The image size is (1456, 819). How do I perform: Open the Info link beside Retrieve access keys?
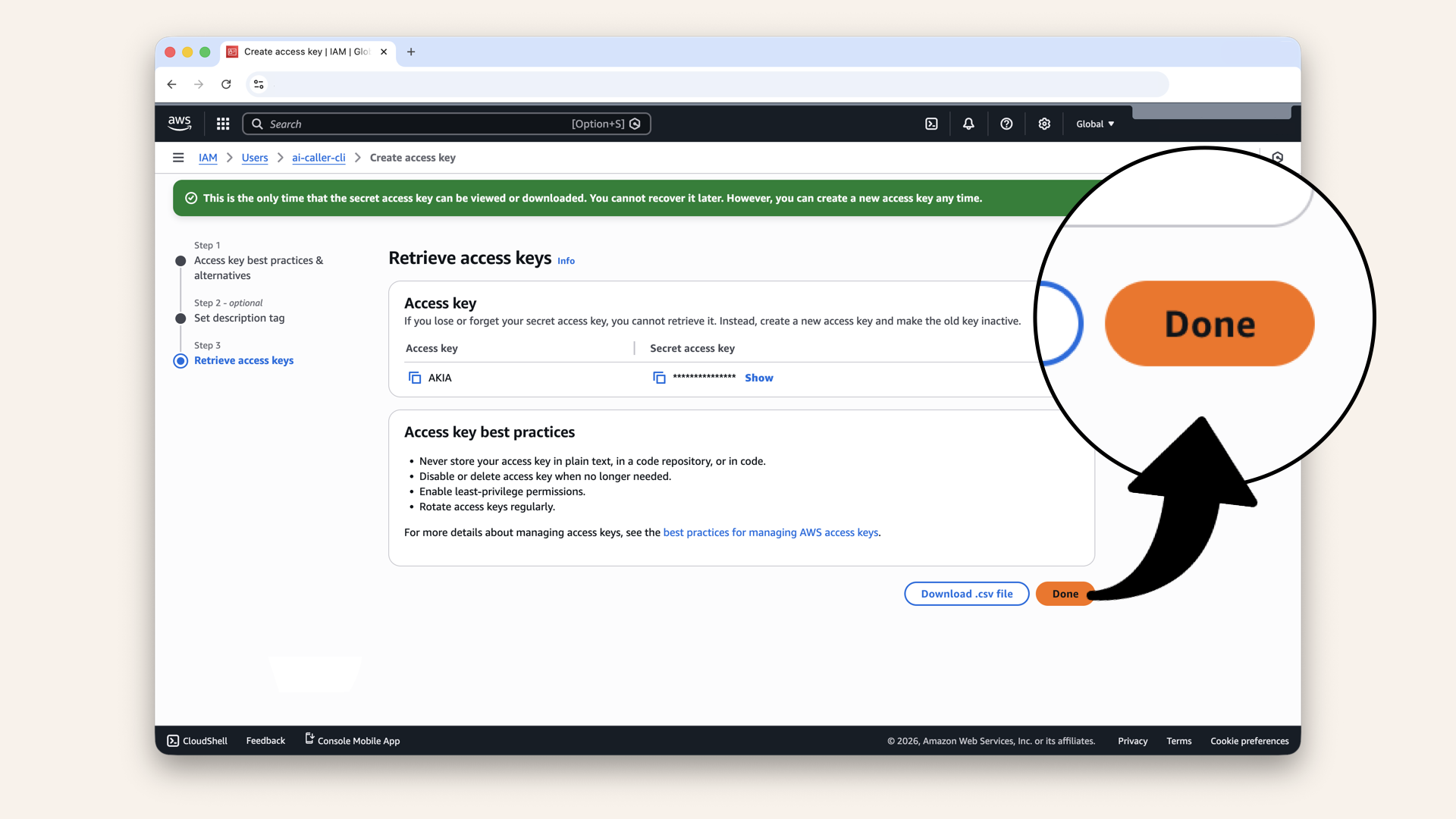click(x=566, y=261)
